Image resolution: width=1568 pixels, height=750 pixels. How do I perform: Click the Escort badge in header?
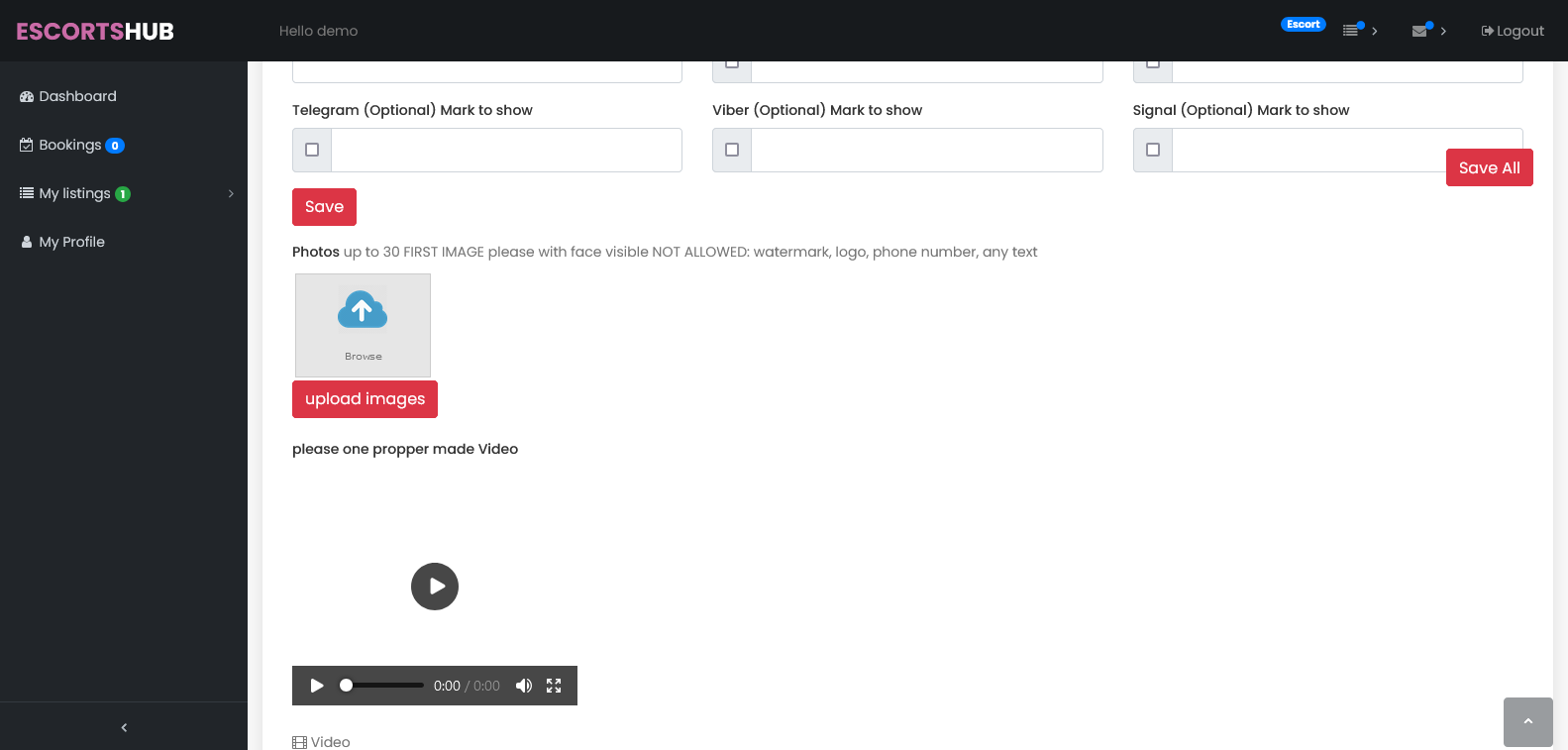[x=1304, y=25]
